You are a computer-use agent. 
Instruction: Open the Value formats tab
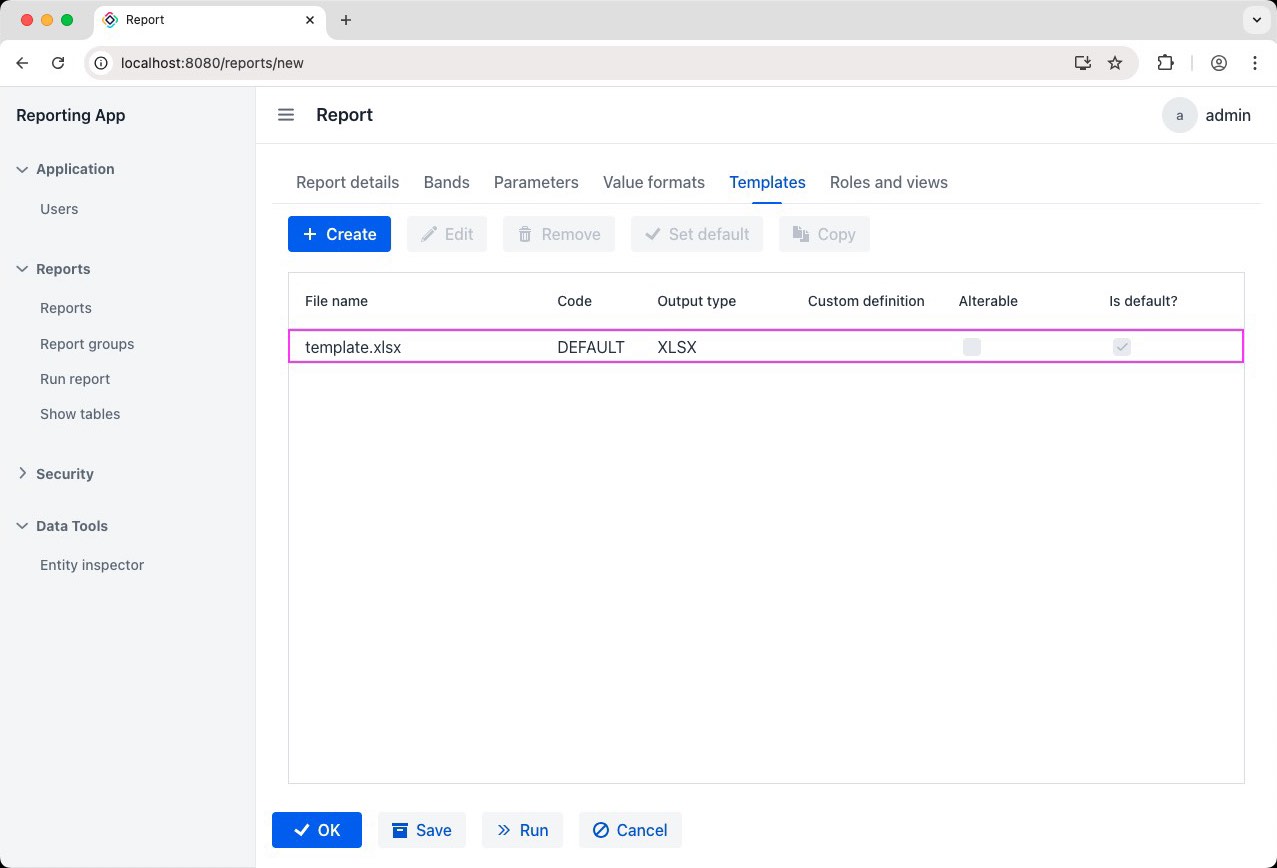[x=654, y=182]
